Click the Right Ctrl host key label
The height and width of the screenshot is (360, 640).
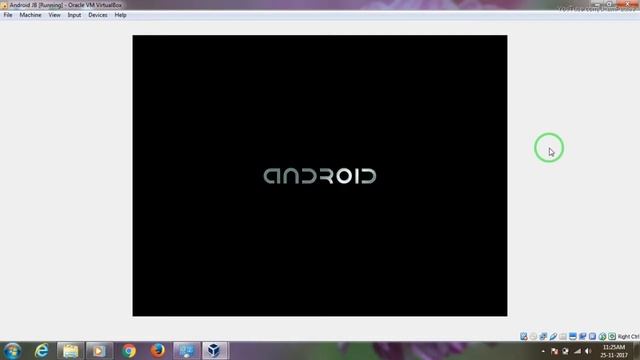coord(629,336)
